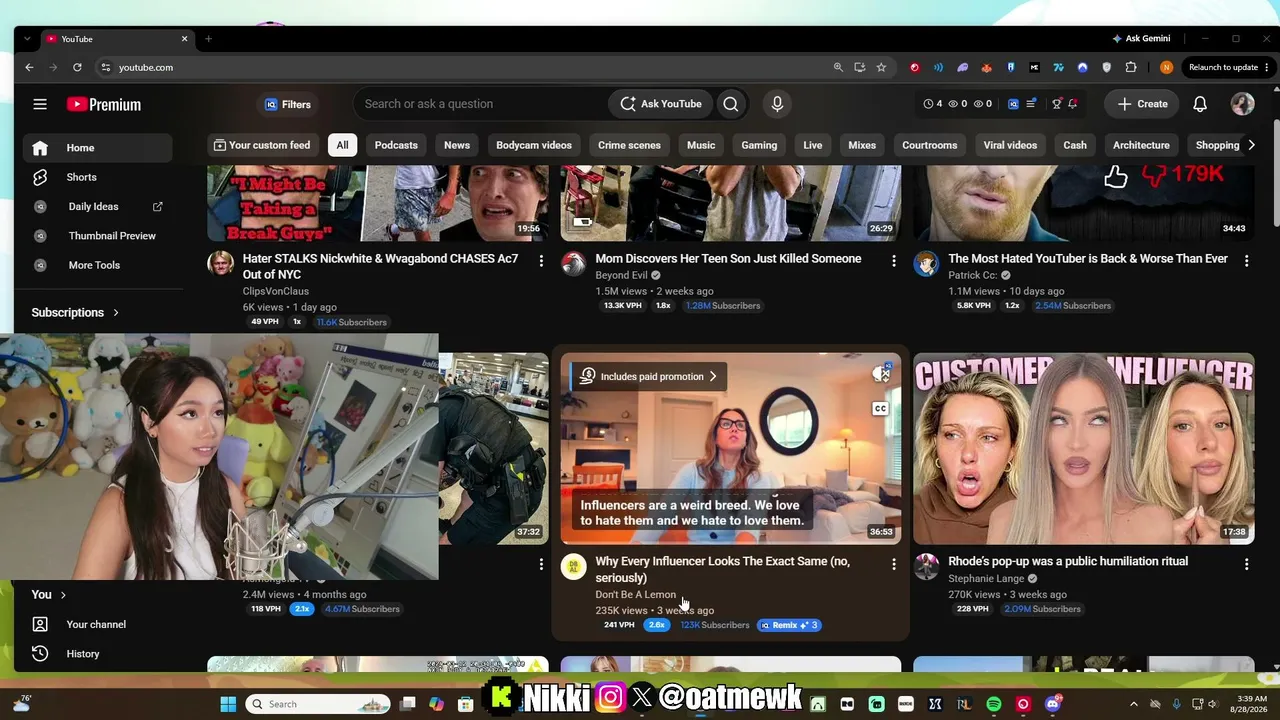This screenshot has width=1280, height=720.
Task: Open options for Why Every Influencer video
Action: 894,564
